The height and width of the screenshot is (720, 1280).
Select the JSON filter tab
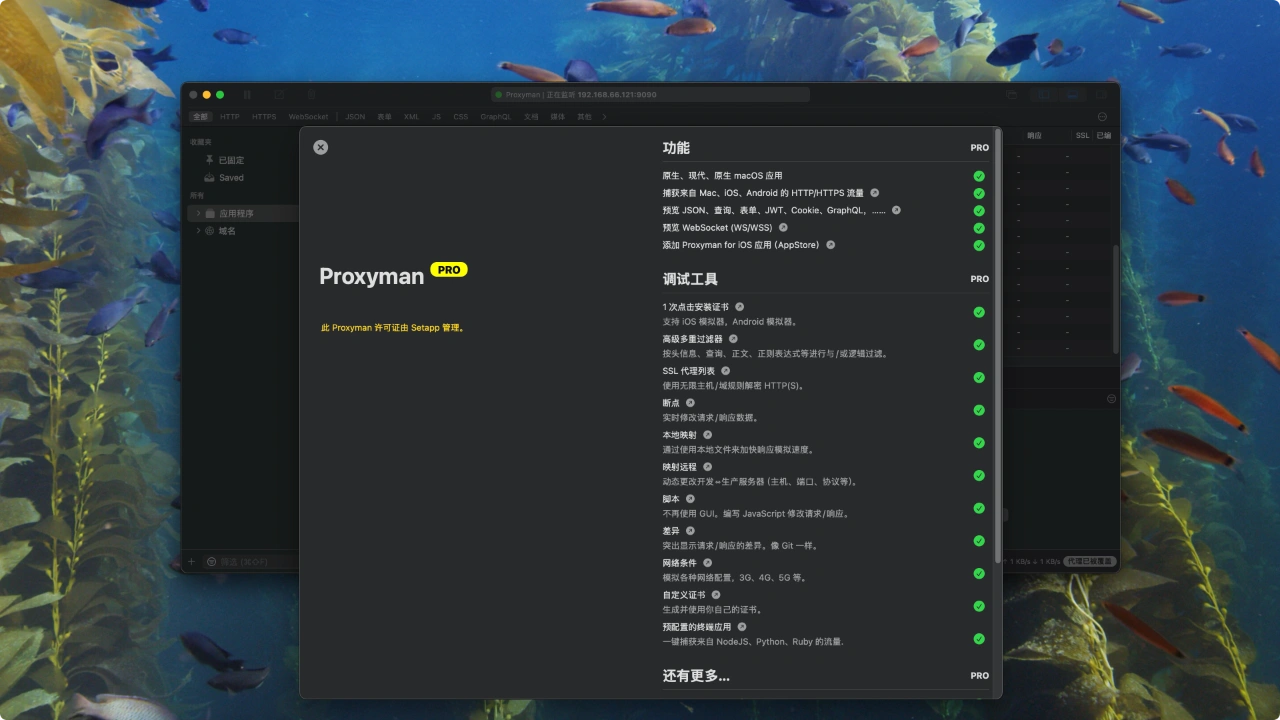(x=355, y=117)
